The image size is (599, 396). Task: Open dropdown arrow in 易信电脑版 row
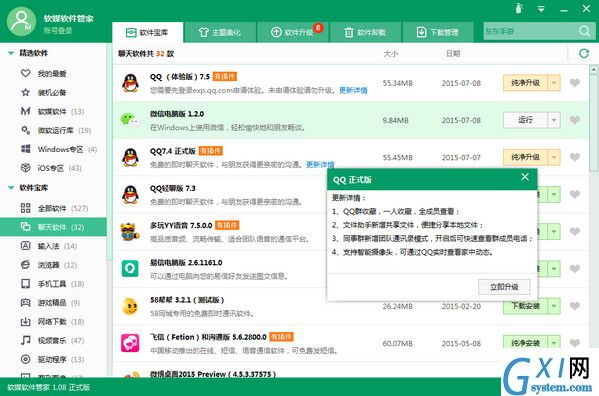coord(554,269)
